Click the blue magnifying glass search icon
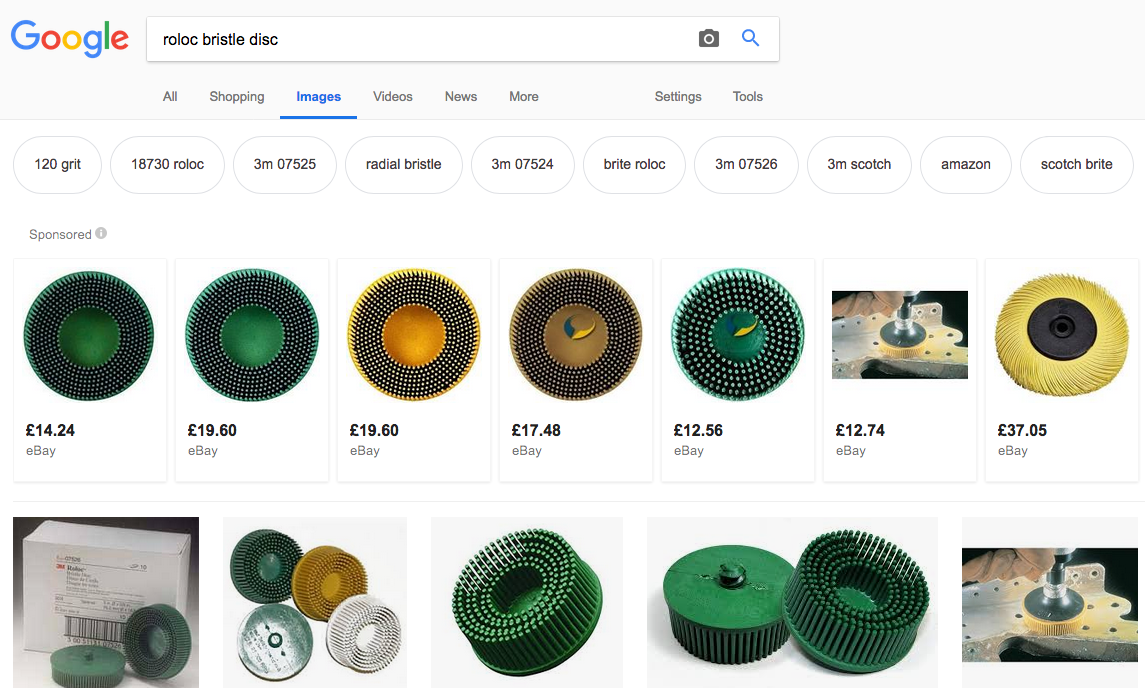 pyautogui.click(x=750, y=38)
